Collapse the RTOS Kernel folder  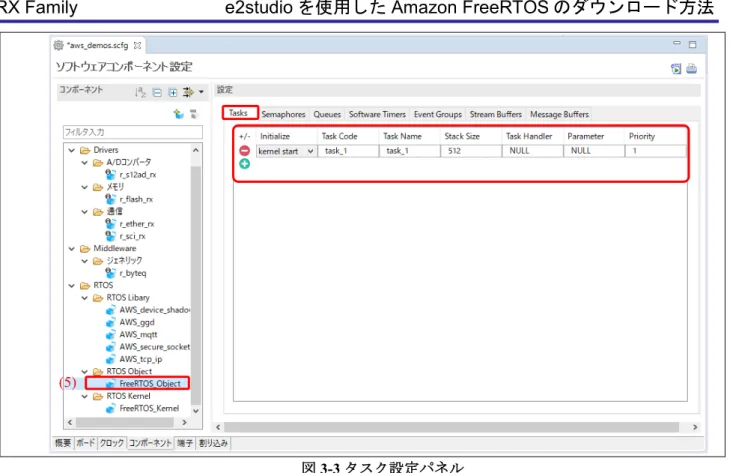84,396
